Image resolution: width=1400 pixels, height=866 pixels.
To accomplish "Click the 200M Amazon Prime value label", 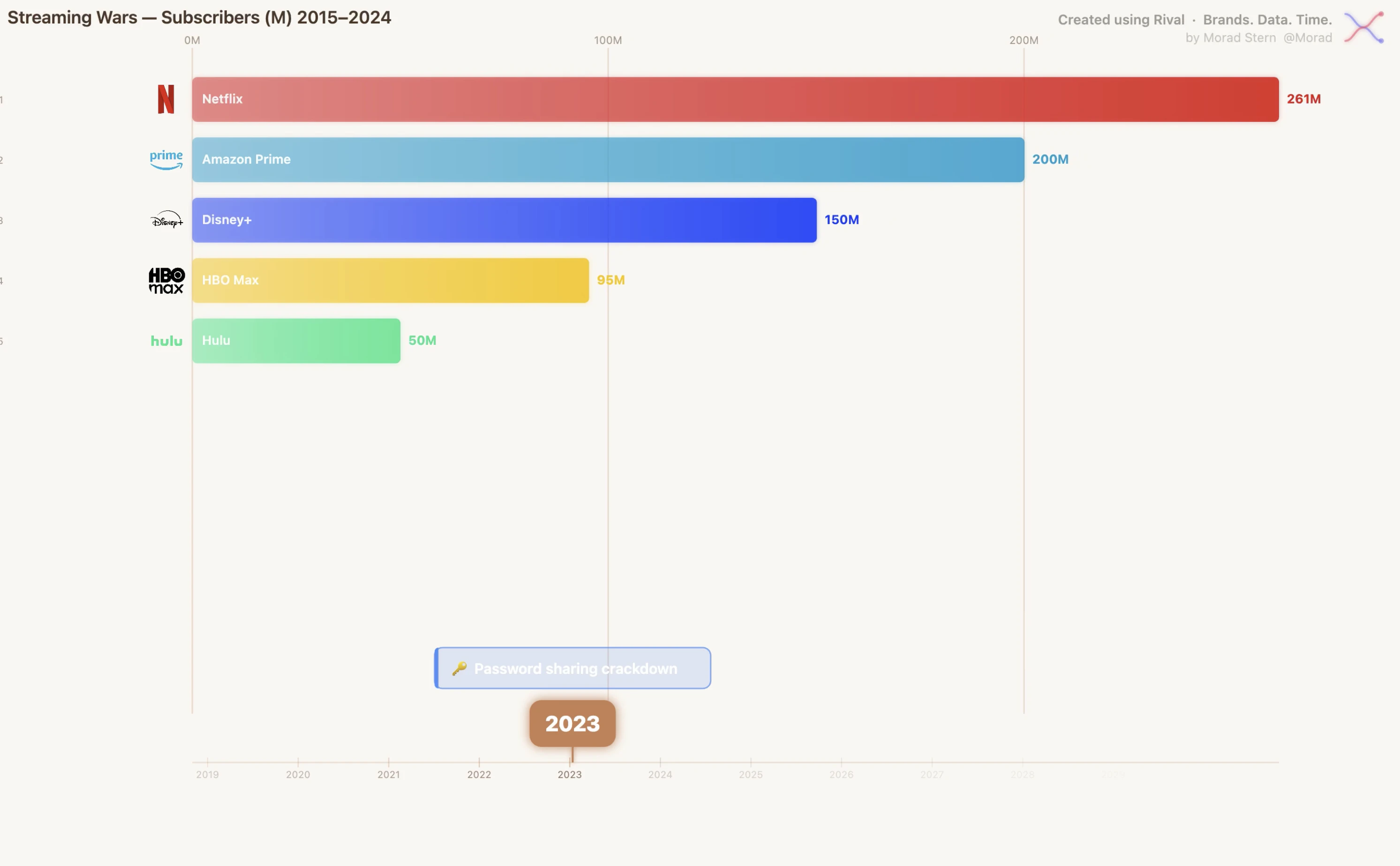I will (x=1050, y=160).
